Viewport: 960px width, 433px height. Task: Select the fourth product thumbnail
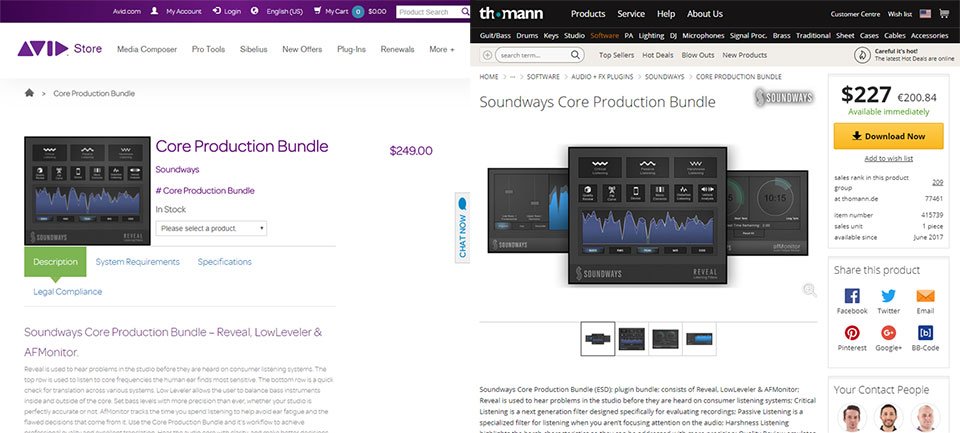click(x=699, y=339)
